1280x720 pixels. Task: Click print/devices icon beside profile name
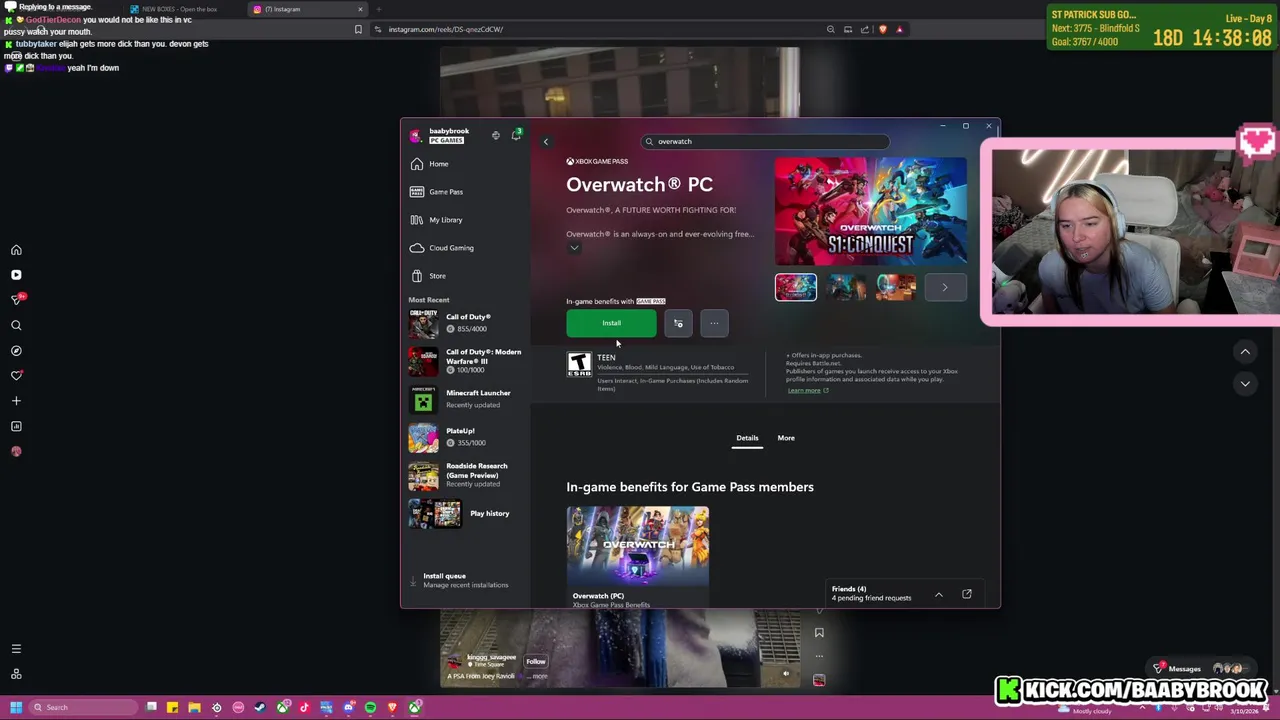point(496,135)
